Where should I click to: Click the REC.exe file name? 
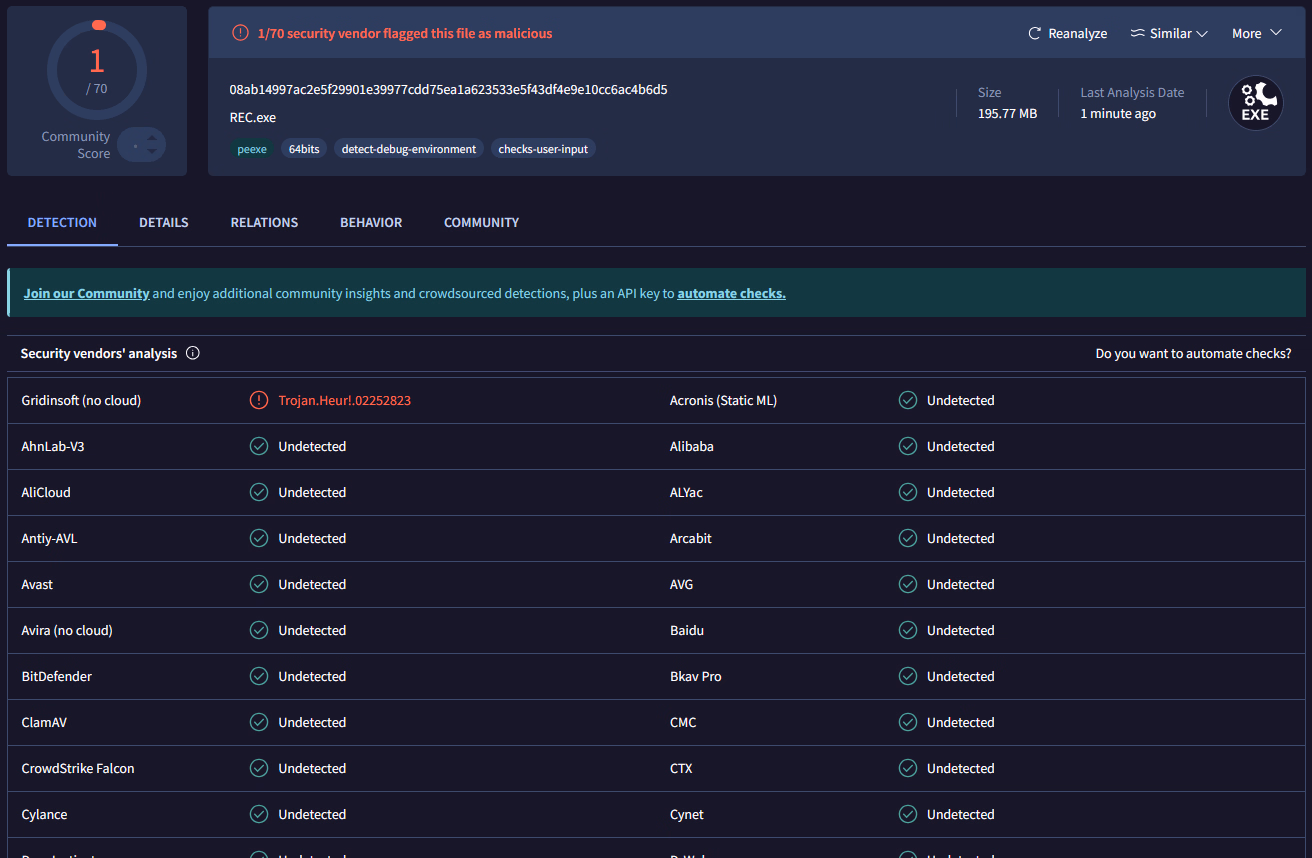pos(252,117)
